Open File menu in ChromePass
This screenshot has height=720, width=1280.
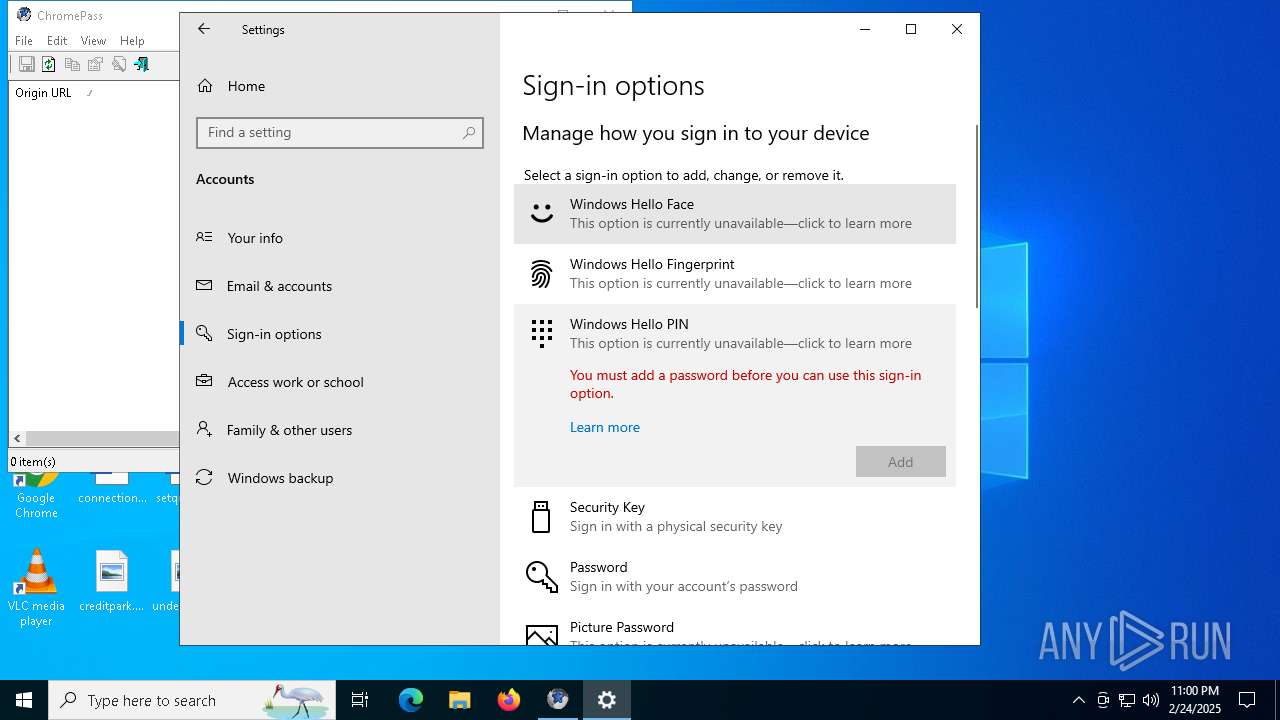pos(24,41)
